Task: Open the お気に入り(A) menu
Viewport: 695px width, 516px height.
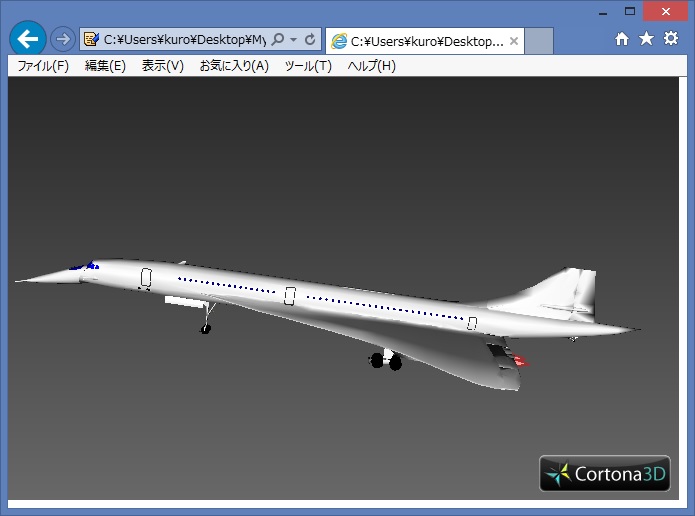Action: [234, 66]
